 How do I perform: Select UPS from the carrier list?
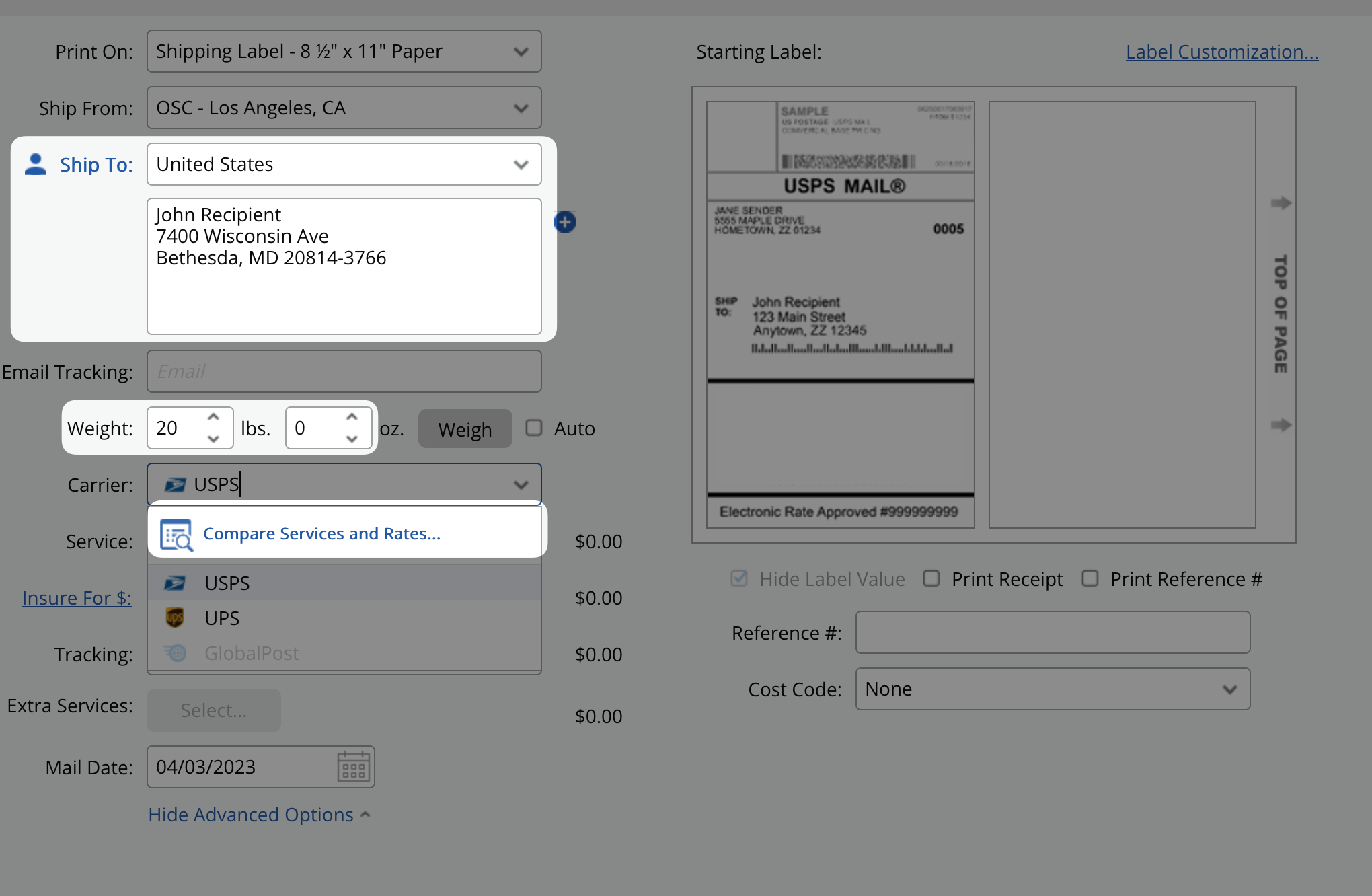[344, 618]
